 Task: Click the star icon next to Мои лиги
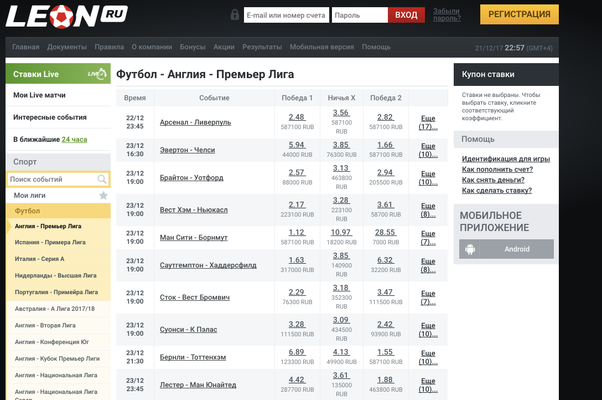click(103, 196)
